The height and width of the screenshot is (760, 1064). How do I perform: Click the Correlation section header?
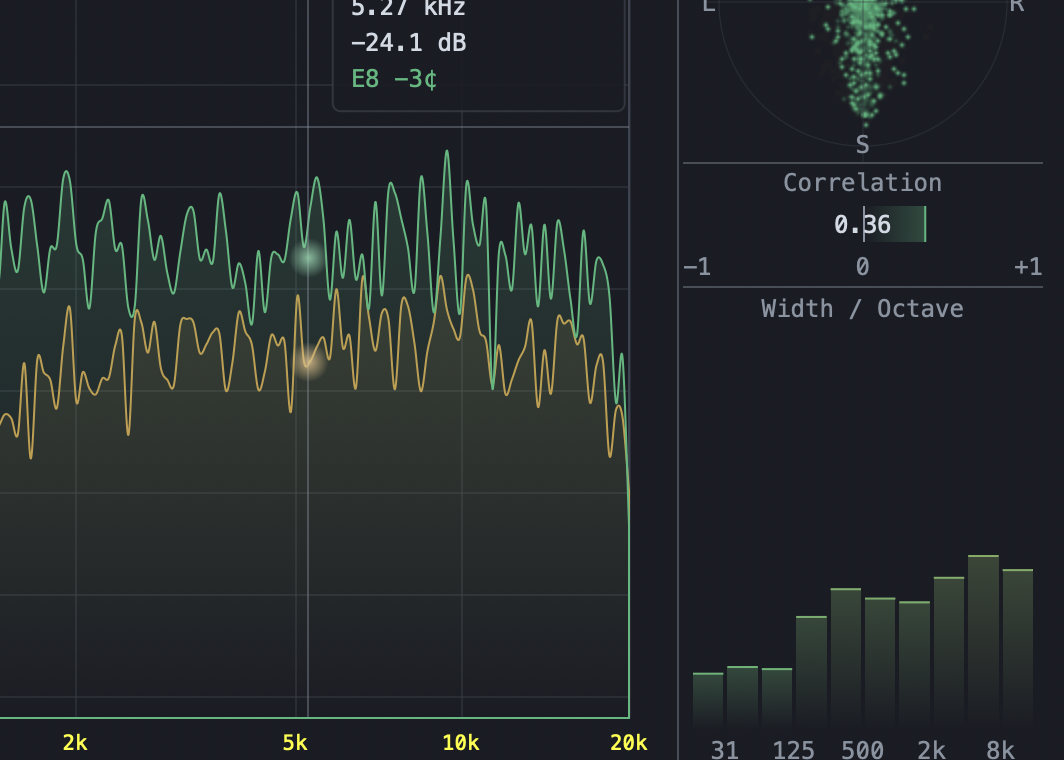pyautogui.click(x=862, y=182)
